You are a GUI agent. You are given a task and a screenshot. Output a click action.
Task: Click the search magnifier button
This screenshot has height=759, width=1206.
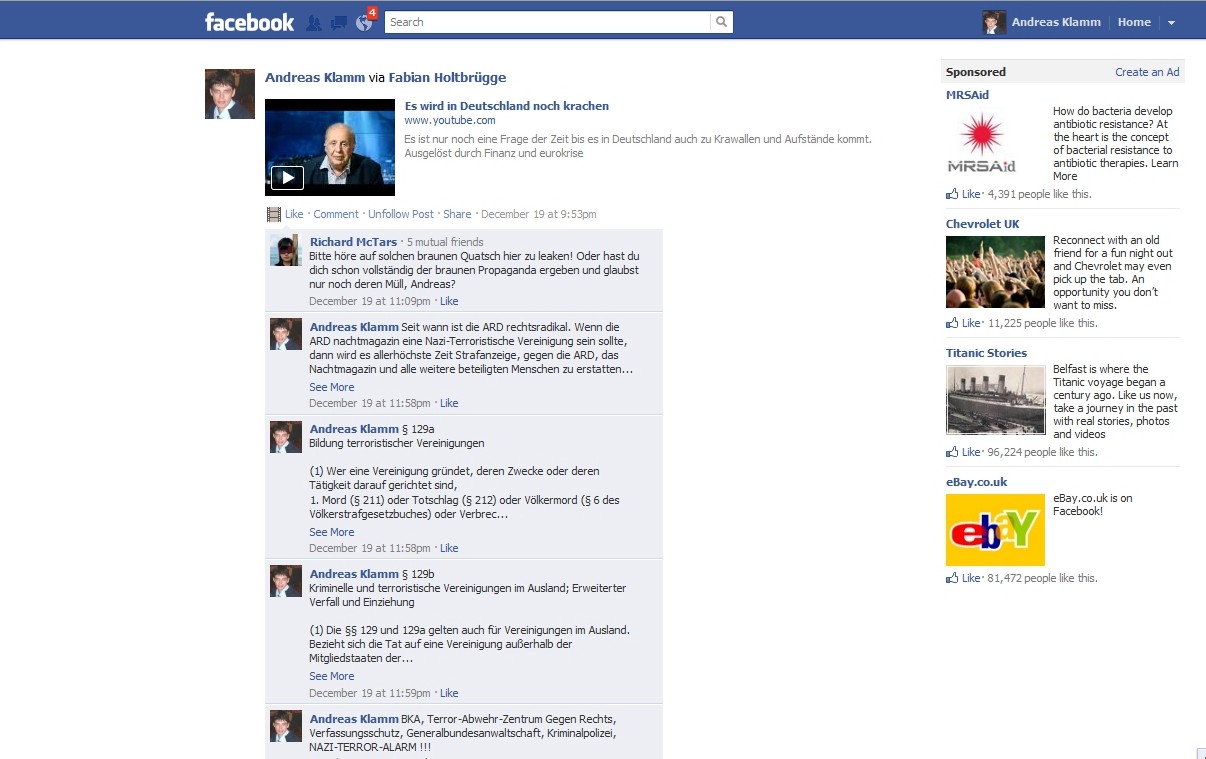(x=721, y=22)
